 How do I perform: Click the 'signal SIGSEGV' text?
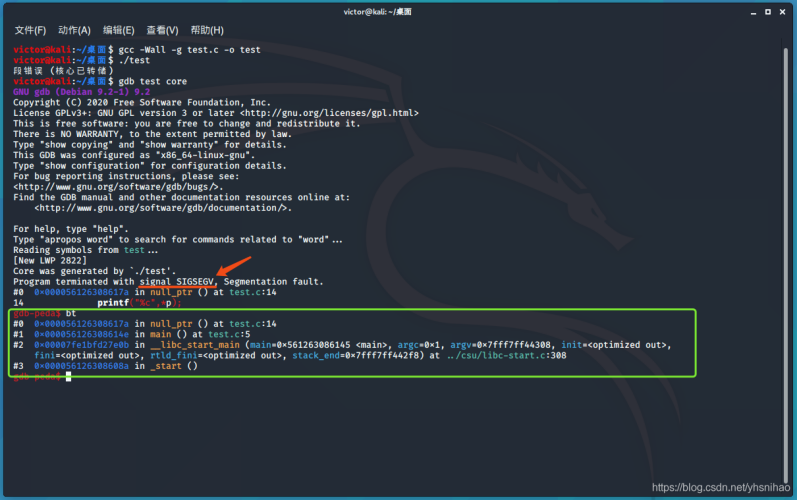click(x=177, y=282)
